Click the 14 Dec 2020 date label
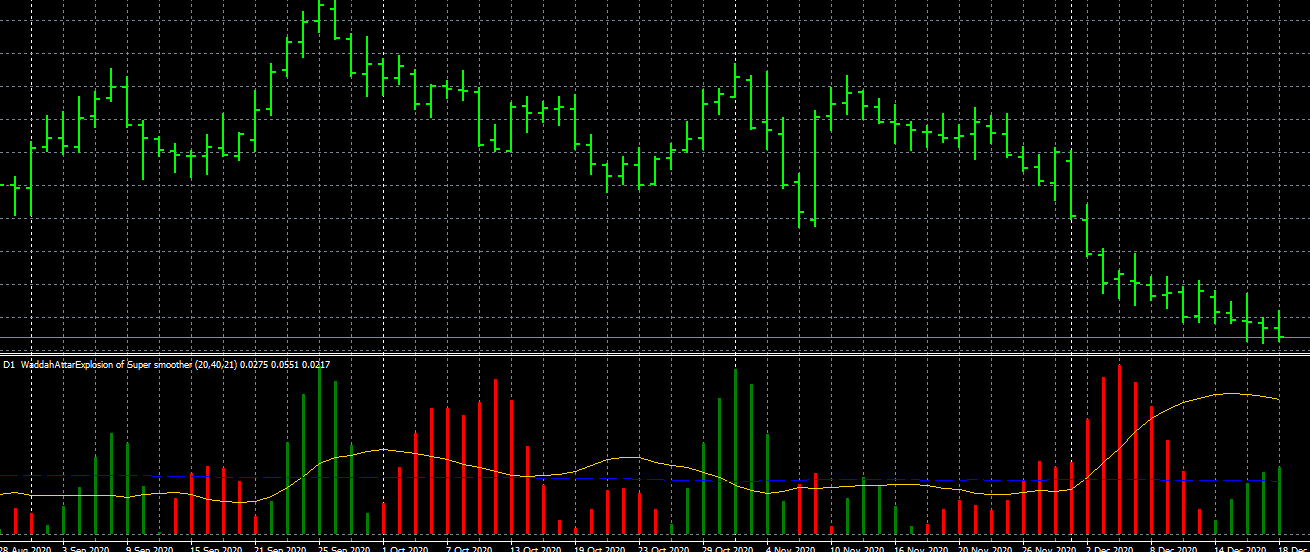Screen dimensions: 1310x552 (x=1240, y=548)
